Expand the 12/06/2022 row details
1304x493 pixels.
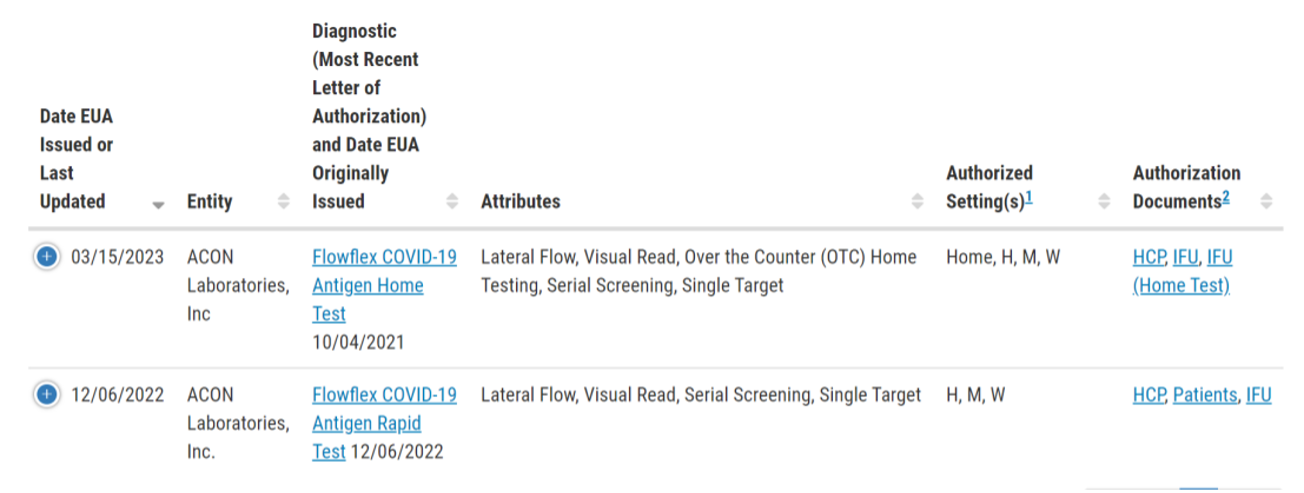(x=46, y=395)
